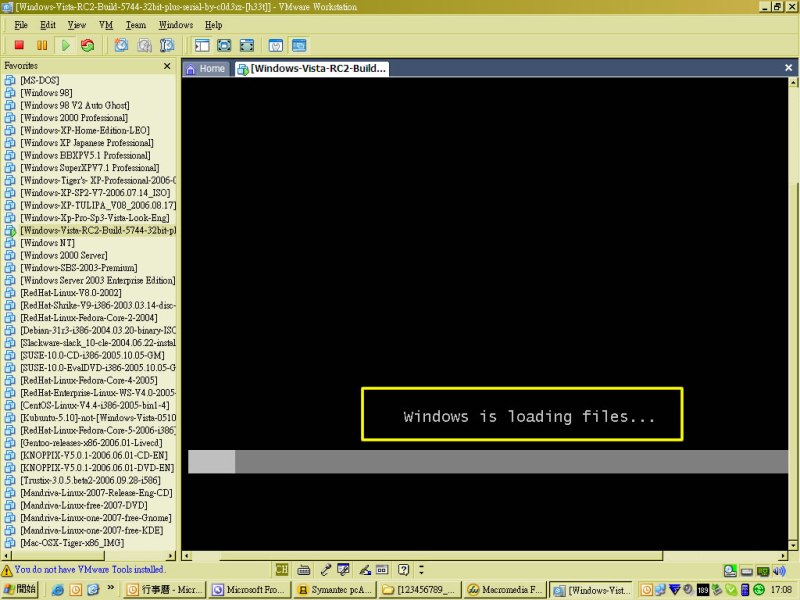Viewport: 800px width, 600px height.
Task: Select [Windows NT] in Favorites
Action: [x=47, y=243]
